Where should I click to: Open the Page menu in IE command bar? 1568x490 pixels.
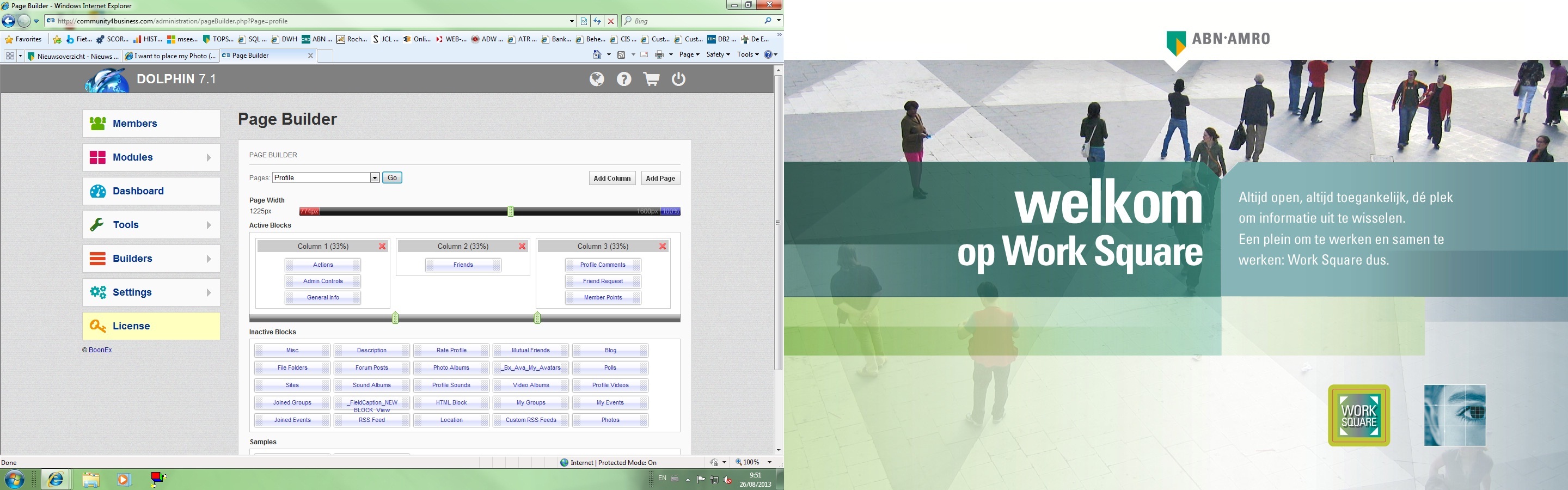click(x=689, y=55)
